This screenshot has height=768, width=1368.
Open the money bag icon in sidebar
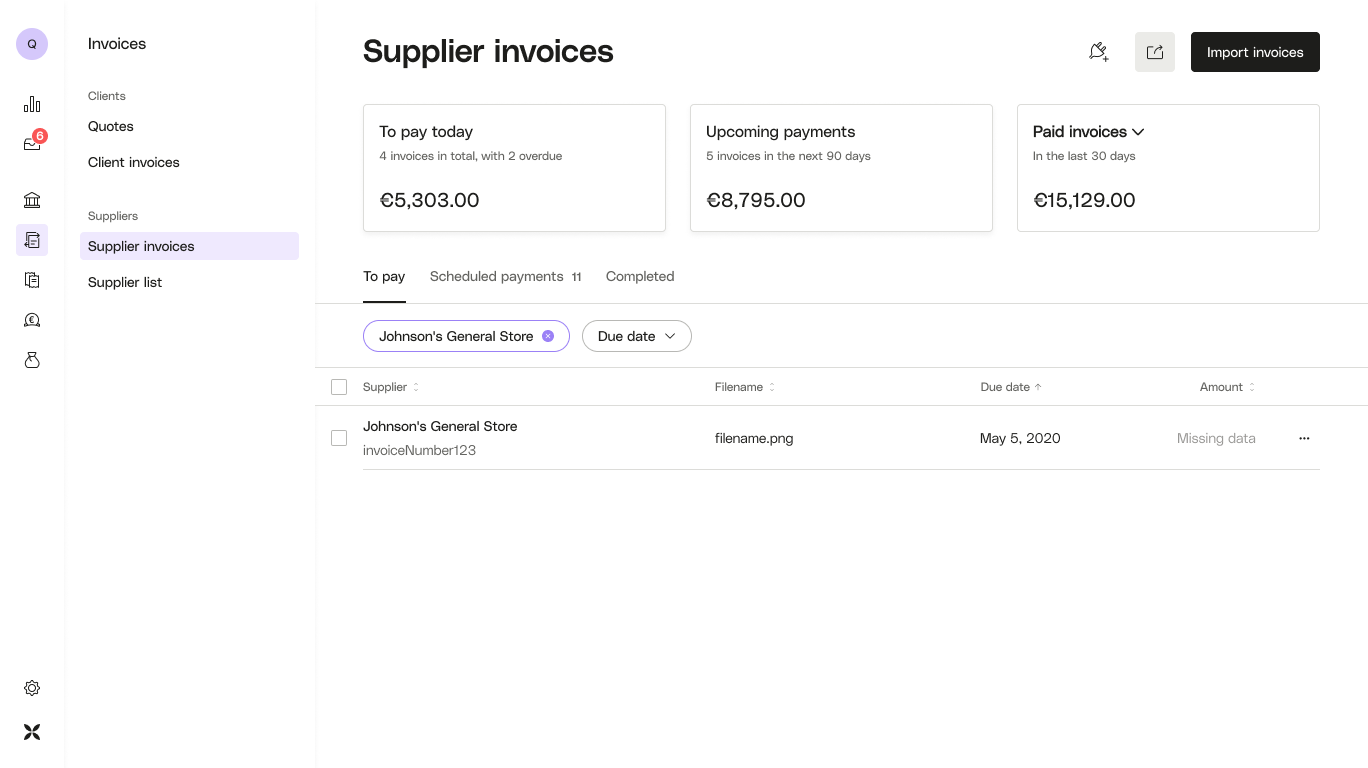(x=32, y=360)
